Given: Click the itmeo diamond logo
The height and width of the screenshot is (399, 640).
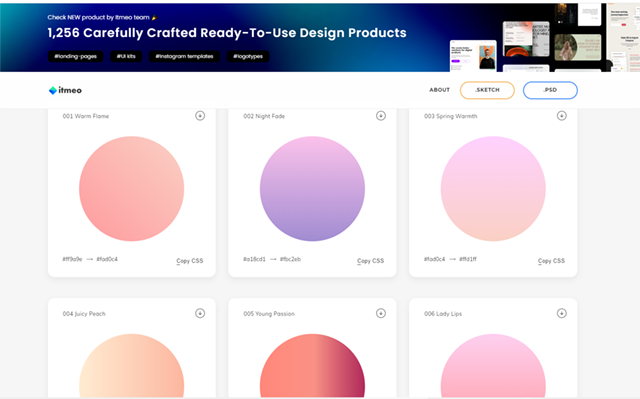Looking at the screenshot, I should tap(53, 90).
